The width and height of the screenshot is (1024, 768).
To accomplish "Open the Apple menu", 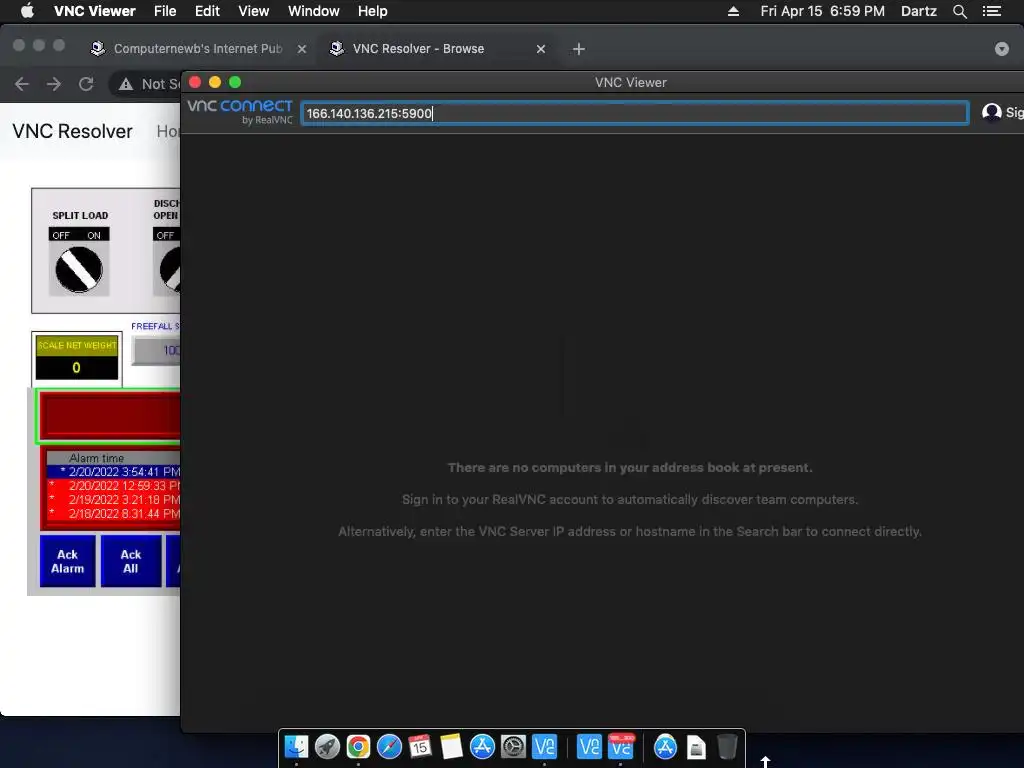I will point(27,11).
